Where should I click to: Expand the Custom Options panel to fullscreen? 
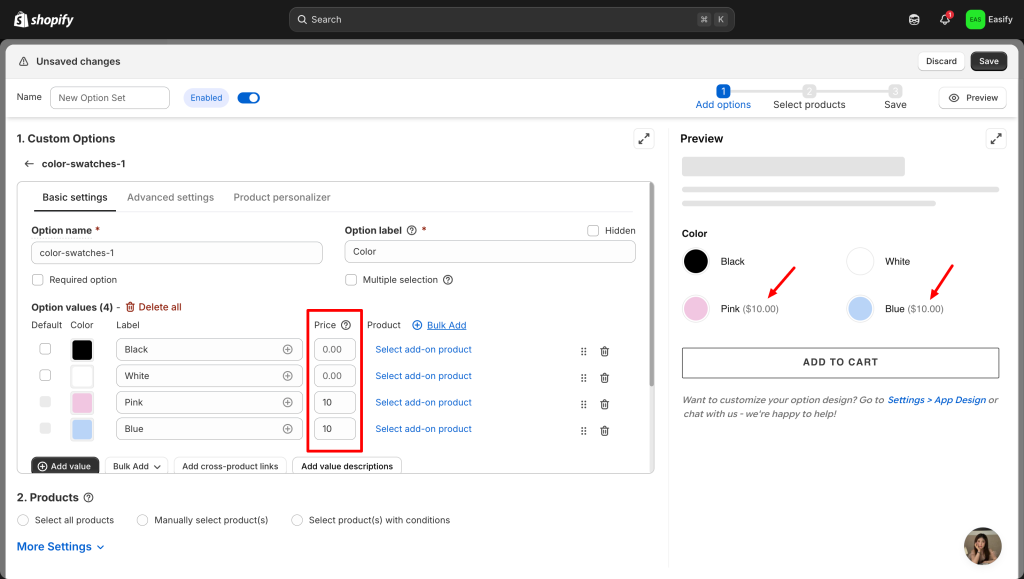[644, 139]
